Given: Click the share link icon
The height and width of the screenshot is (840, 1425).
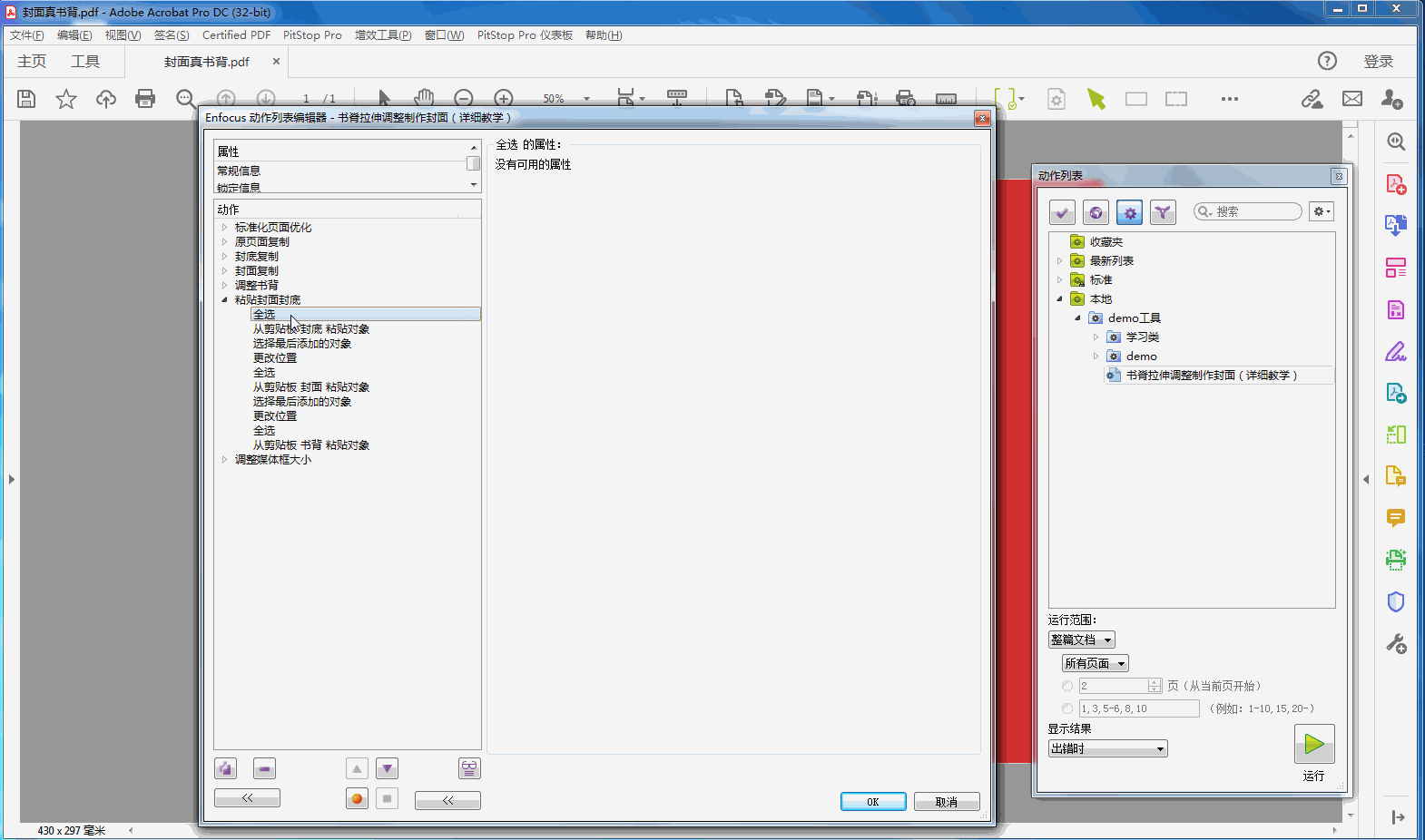Looking at the screenshot, I should click(x=1312, y=99).
